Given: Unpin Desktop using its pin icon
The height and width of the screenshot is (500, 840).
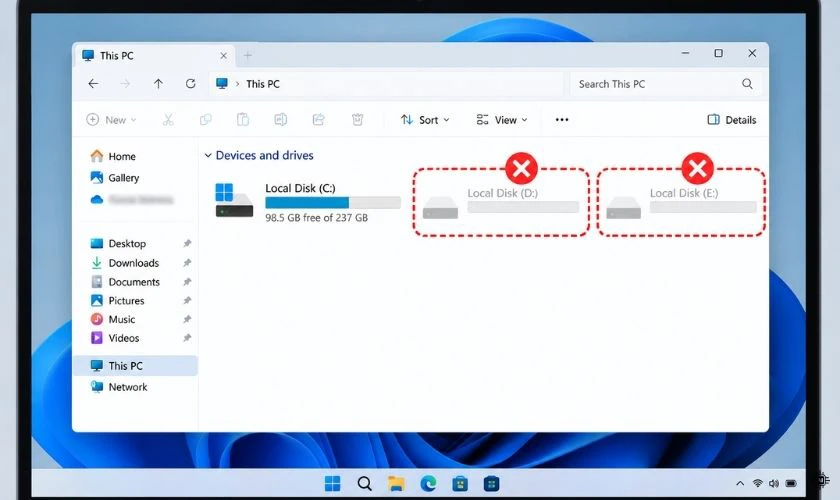Looking at the screenshot, I should click(187, 243).
